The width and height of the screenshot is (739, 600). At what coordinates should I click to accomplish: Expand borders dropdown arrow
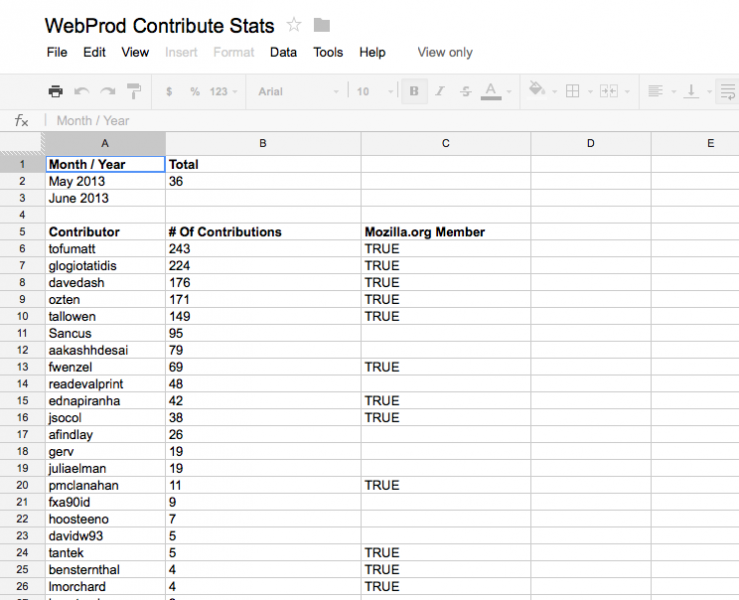coord(590,91)
